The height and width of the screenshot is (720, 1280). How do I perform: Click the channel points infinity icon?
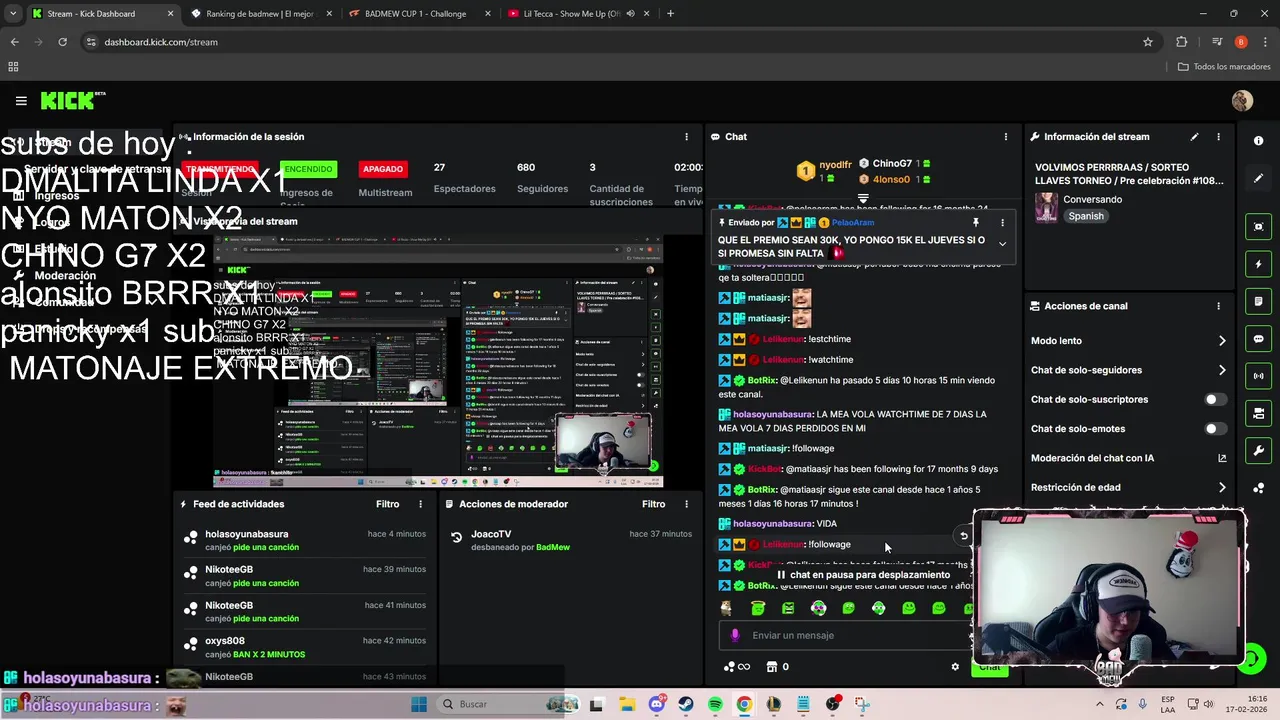click(x=736, y=667)
